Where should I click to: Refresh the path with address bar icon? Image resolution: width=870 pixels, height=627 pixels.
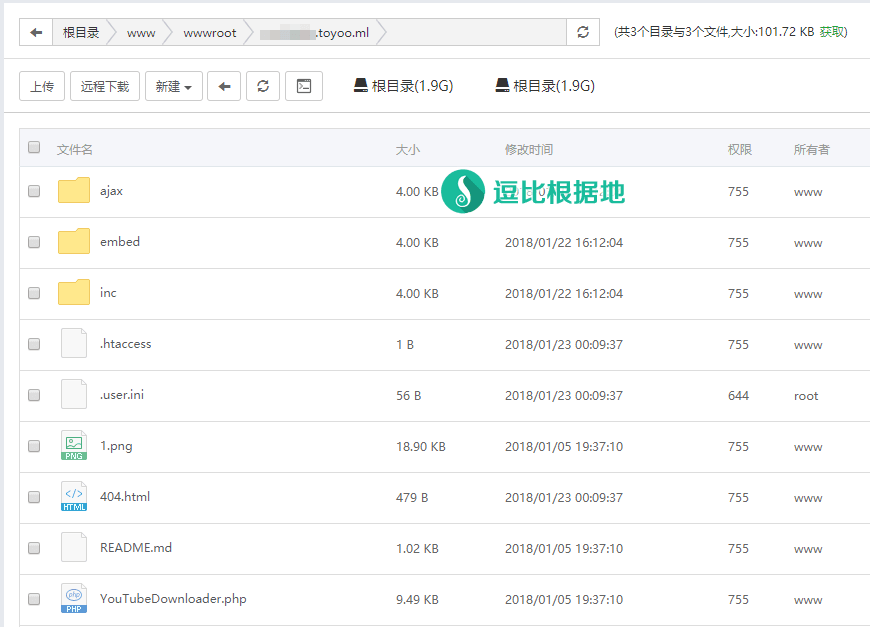(583, 33)
